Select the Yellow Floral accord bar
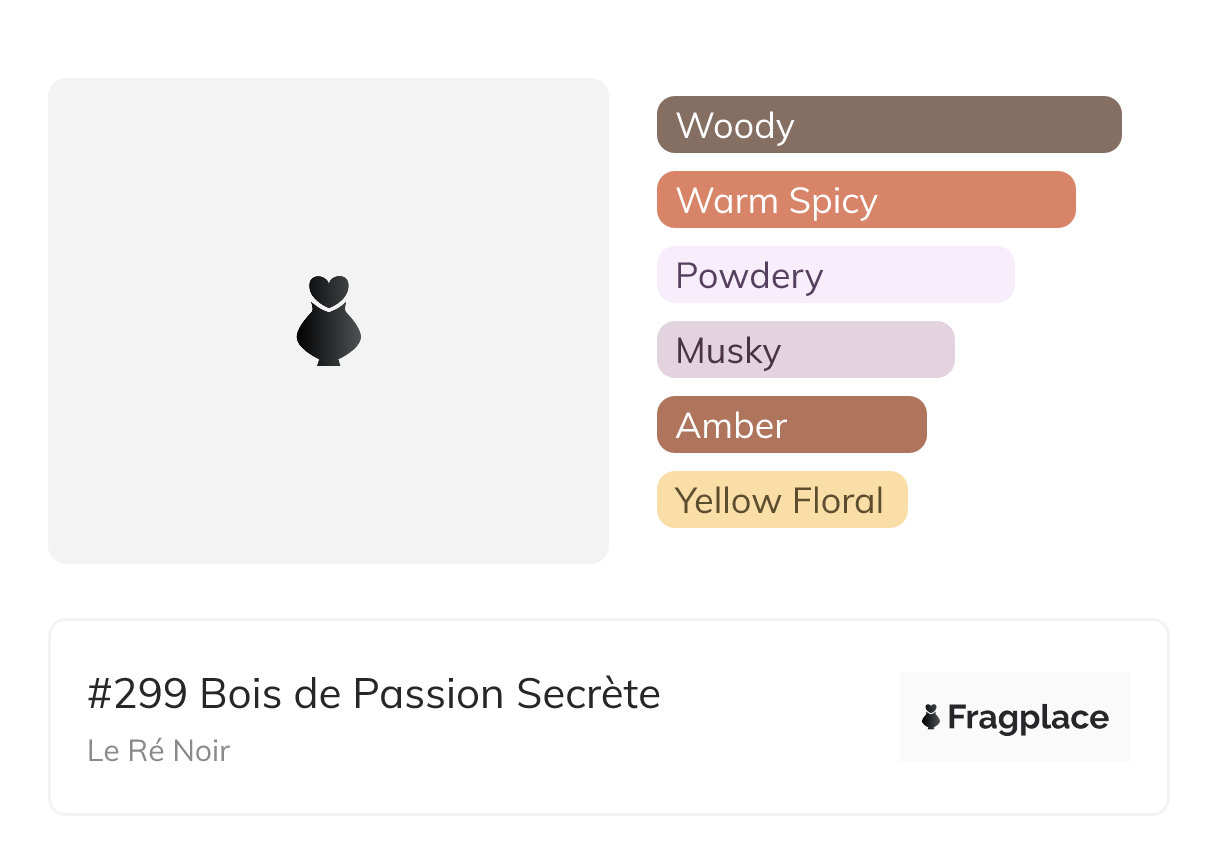 pyautogui.click(x=782, y=500)
